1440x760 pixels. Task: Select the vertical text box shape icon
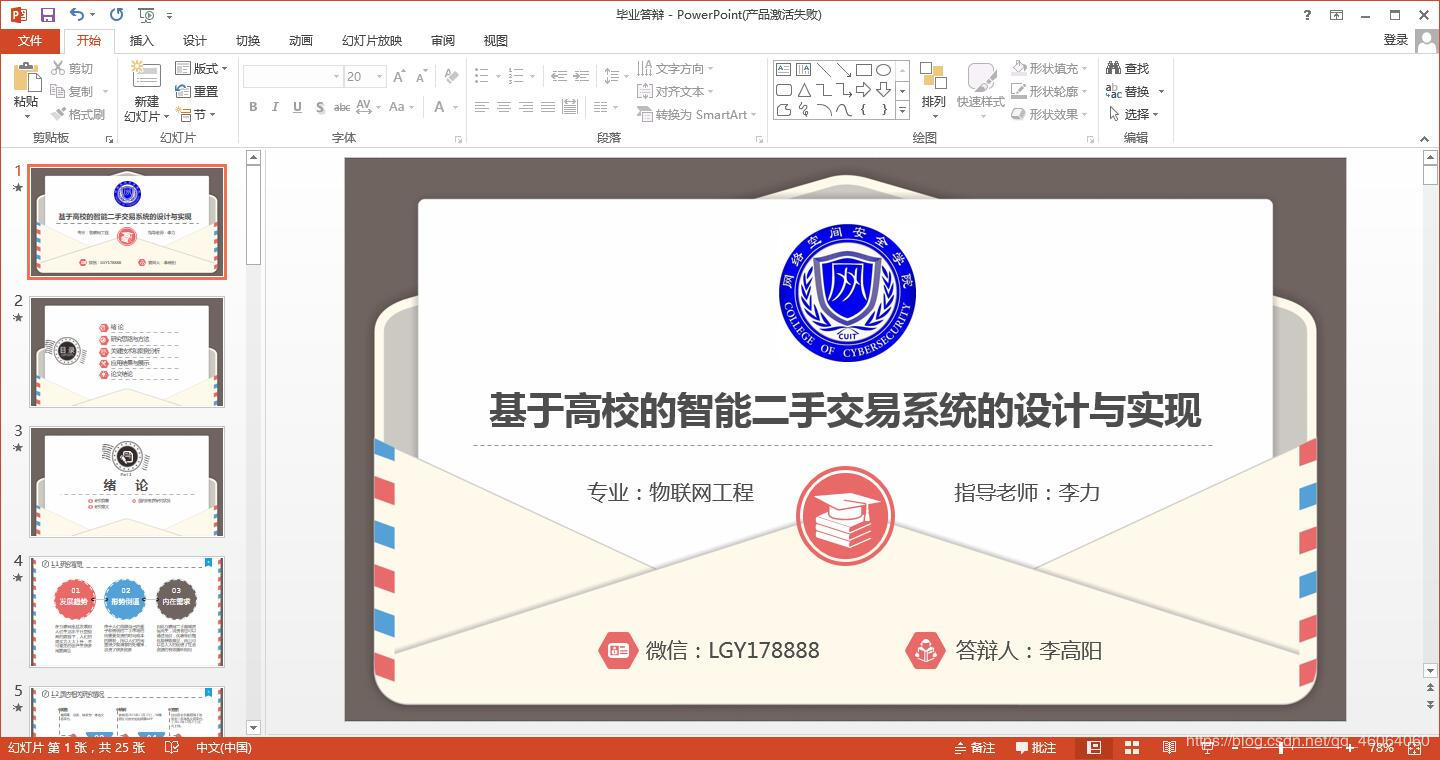click(x=803, y=70)
